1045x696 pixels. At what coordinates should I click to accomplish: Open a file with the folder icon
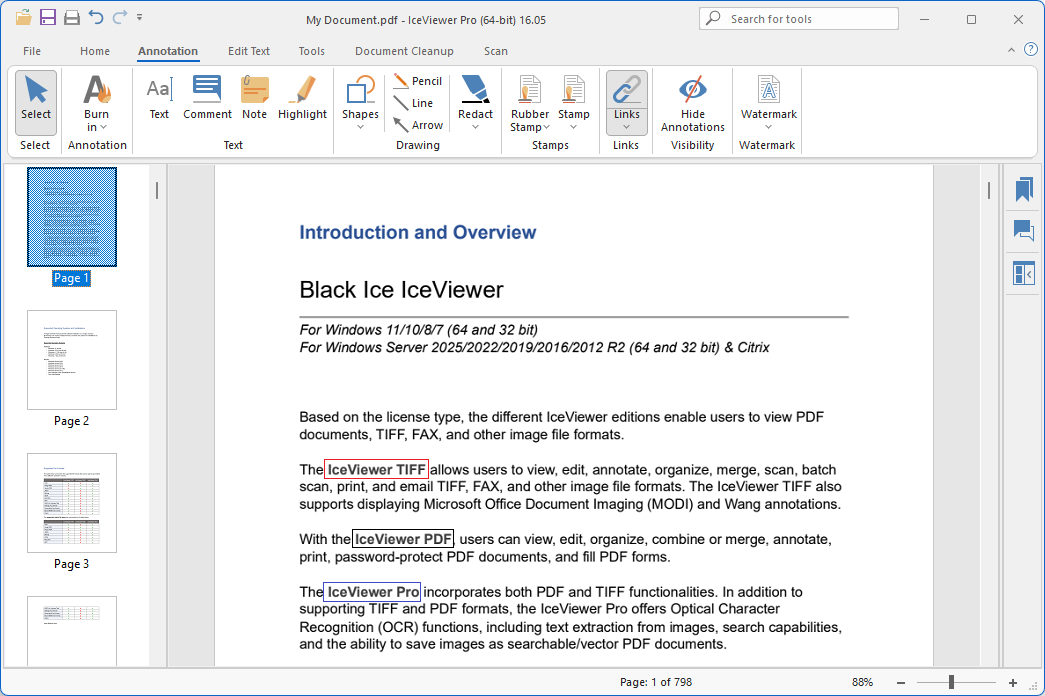(x=23, y=17)
